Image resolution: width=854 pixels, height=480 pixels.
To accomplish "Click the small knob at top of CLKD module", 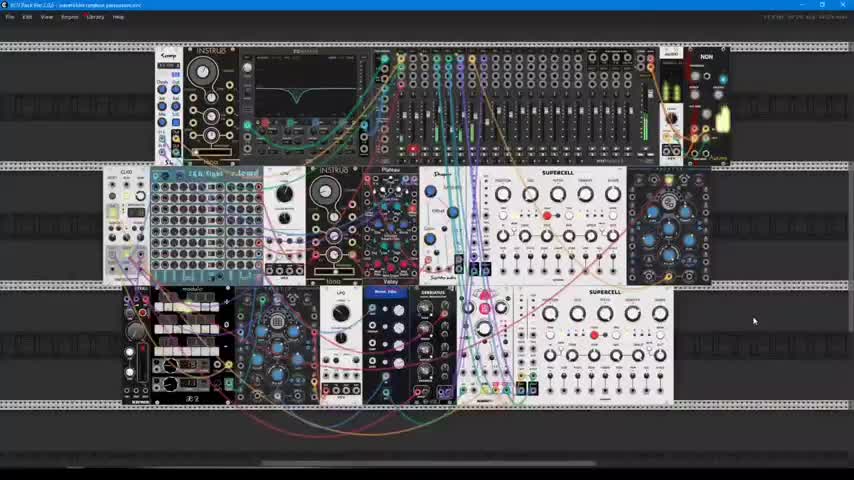I will point(141,196).
